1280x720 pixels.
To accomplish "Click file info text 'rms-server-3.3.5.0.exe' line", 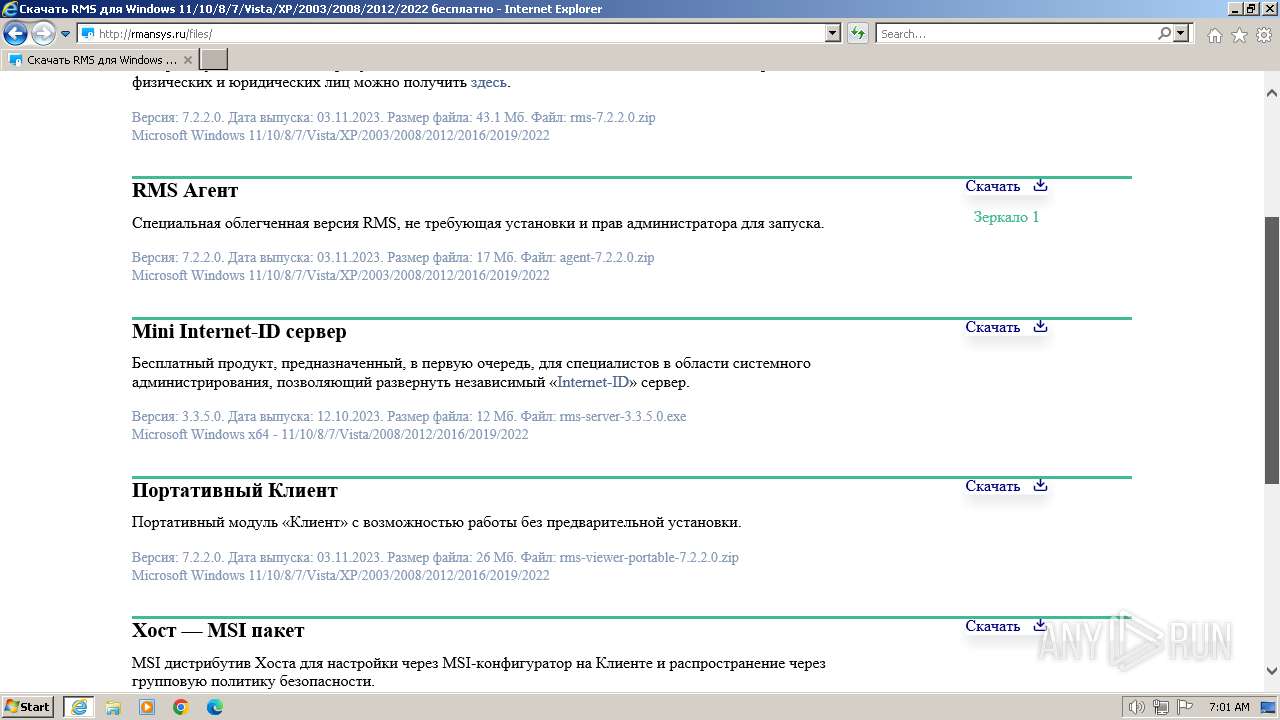I will click(x=409, y=416).
